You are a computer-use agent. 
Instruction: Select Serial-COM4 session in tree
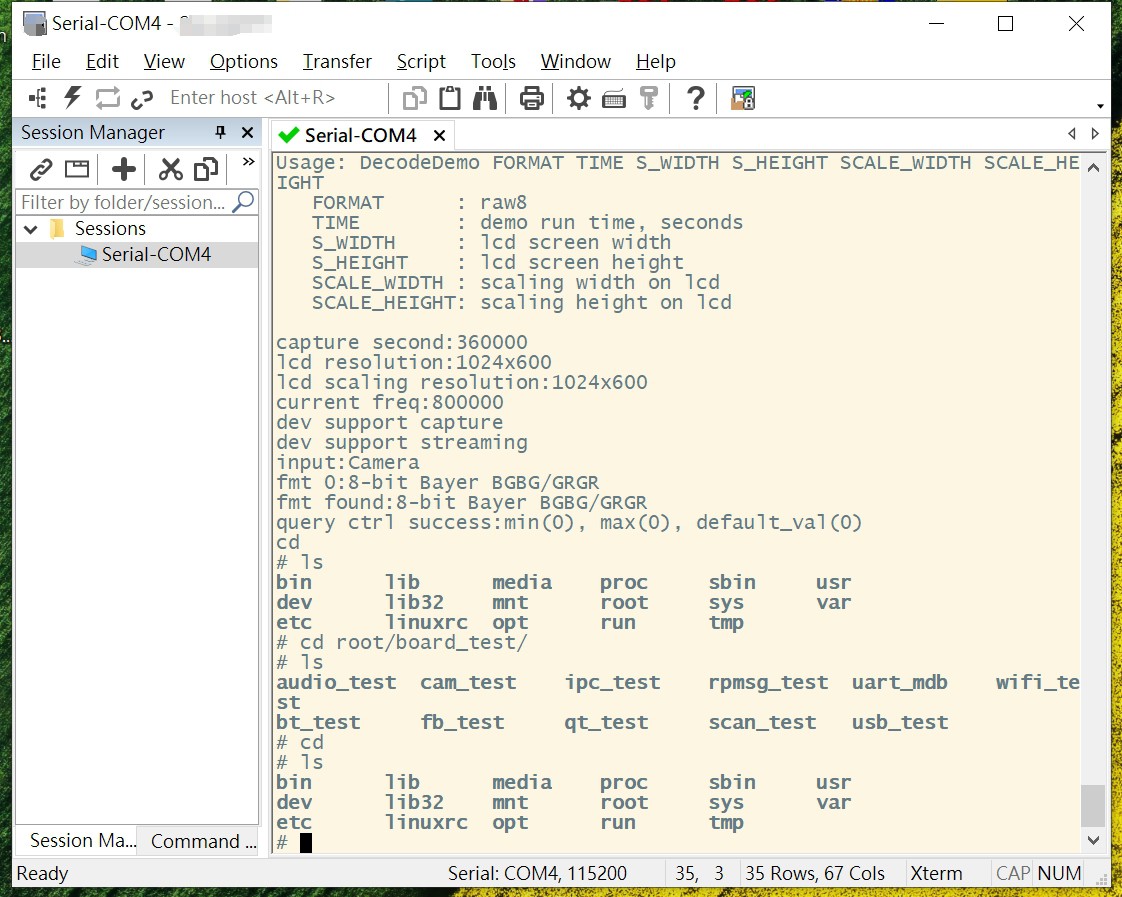click(x=156, y=254)
